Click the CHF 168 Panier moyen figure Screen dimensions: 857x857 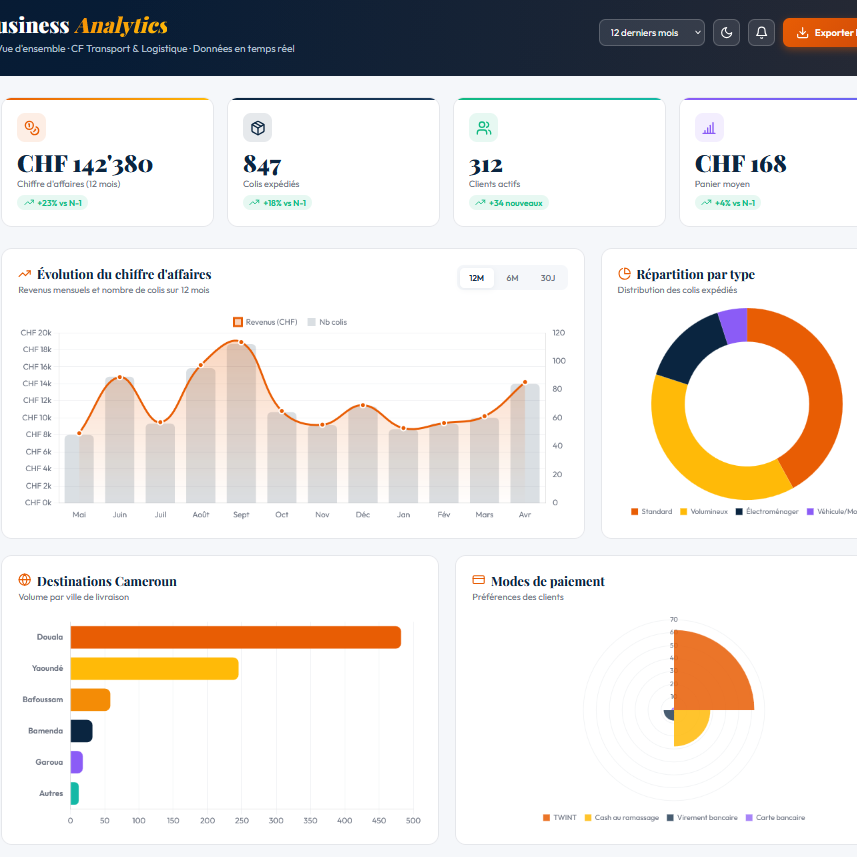point(741,165)
